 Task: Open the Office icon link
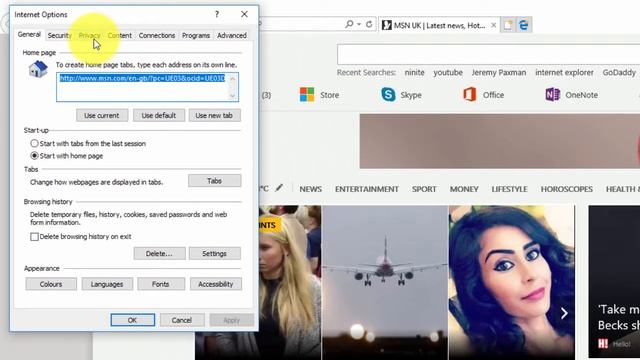[x=469, y=95]
